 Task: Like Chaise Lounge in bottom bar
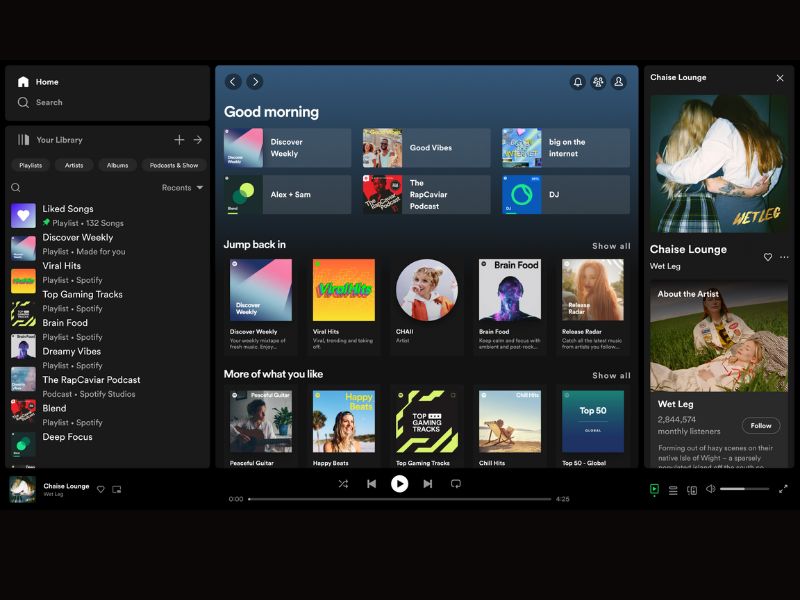101,489
